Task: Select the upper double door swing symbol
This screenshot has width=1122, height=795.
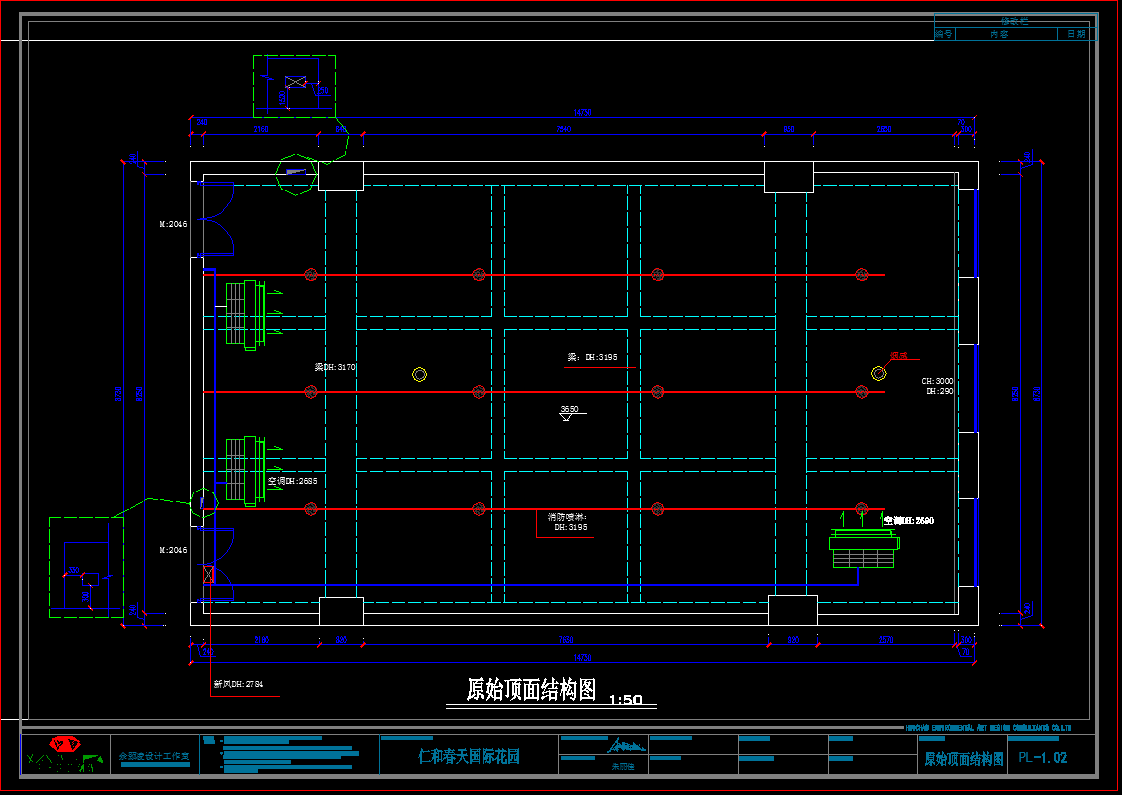Action: [215, 219]
